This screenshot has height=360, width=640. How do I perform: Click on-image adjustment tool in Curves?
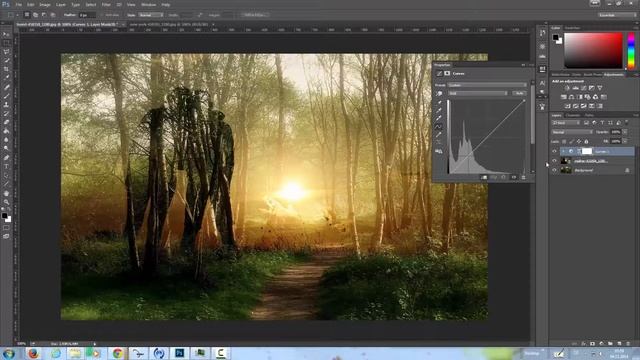pyautogui.click(x=439, y=93)
